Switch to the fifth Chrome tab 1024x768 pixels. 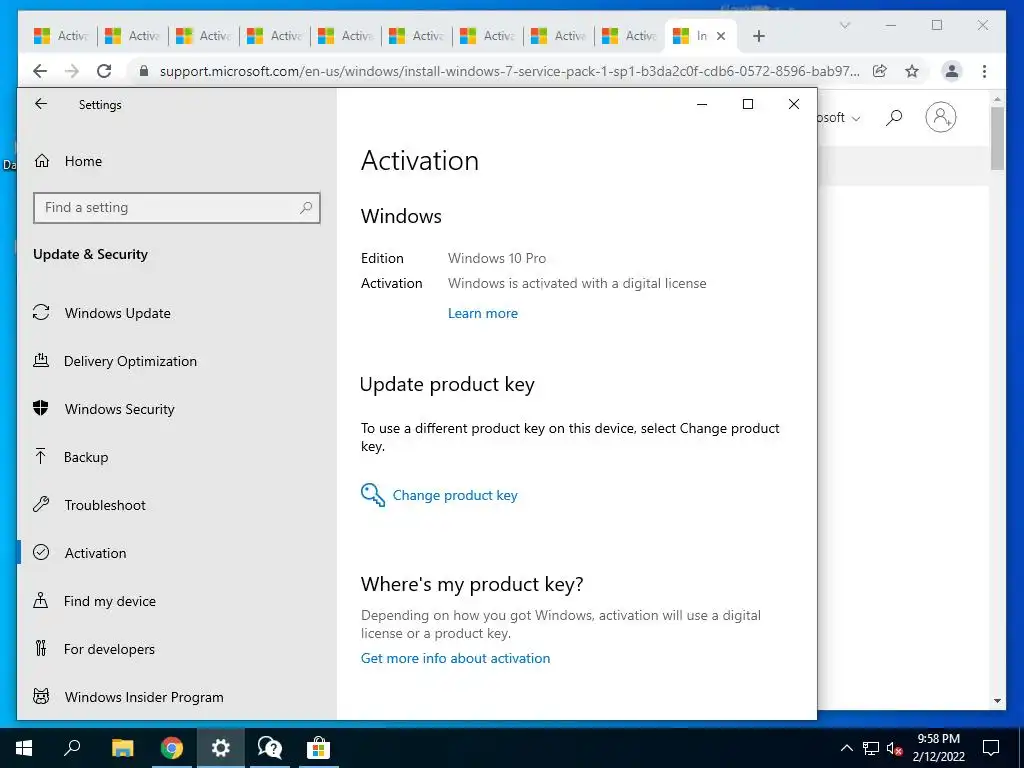345,36
